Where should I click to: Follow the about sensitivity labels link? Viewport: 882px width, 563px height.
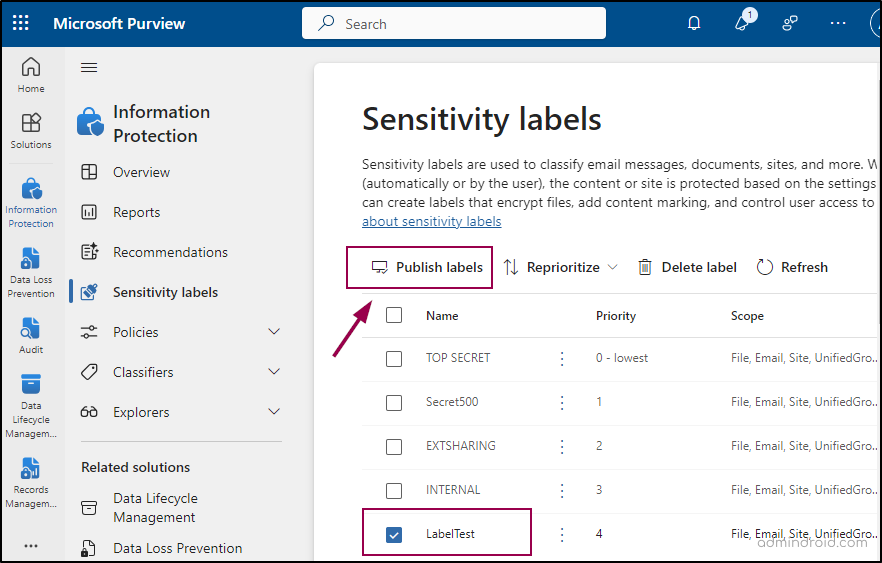pyautogui.click(x=431, y=221)
